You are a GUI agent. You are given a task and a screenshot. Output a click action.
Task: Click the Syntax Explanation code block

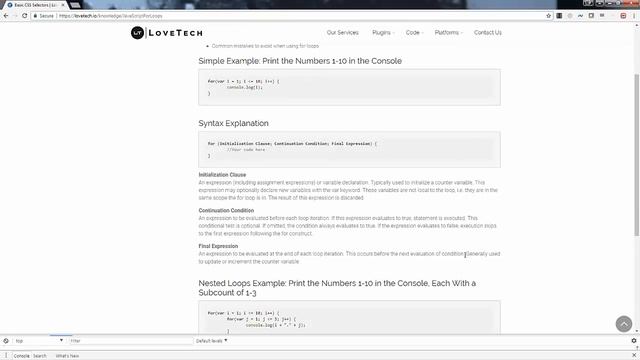coord(349,149)
